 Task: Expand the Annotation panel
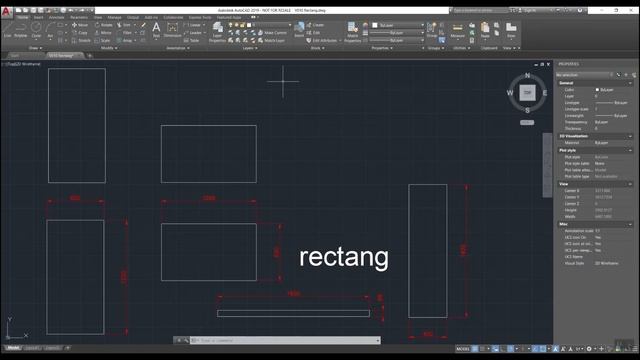tap(178, 48)
